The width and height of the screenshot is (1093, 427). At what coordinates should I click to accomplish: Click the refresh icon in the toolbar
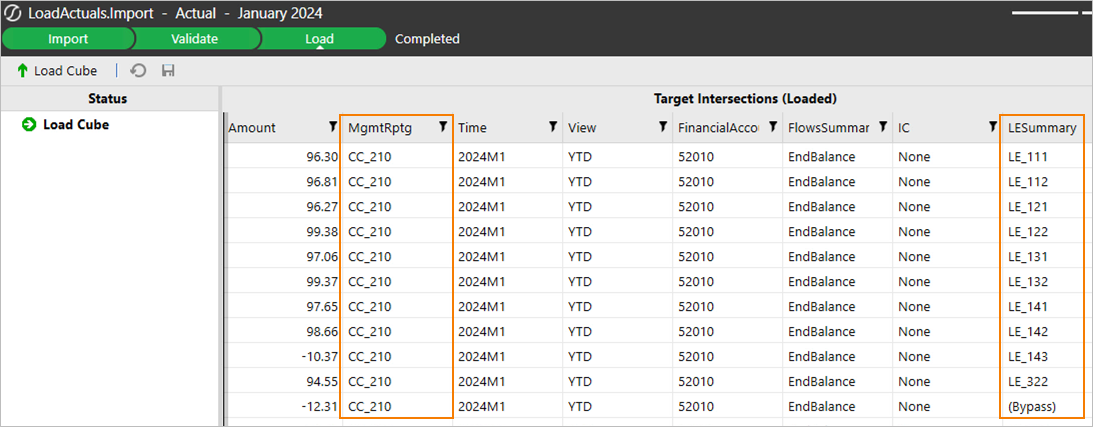pos(139,71)
